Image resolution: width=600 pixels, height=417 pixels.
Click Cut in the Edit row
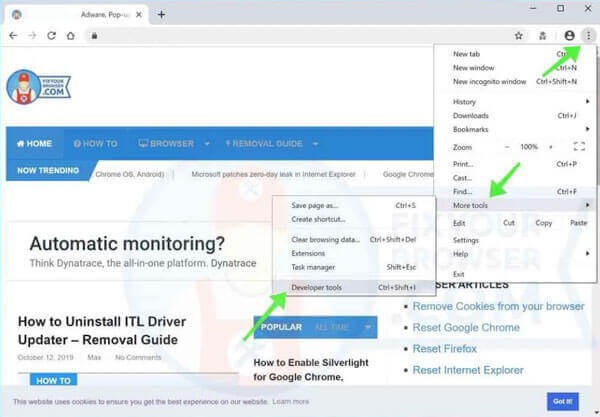point(509,223)
